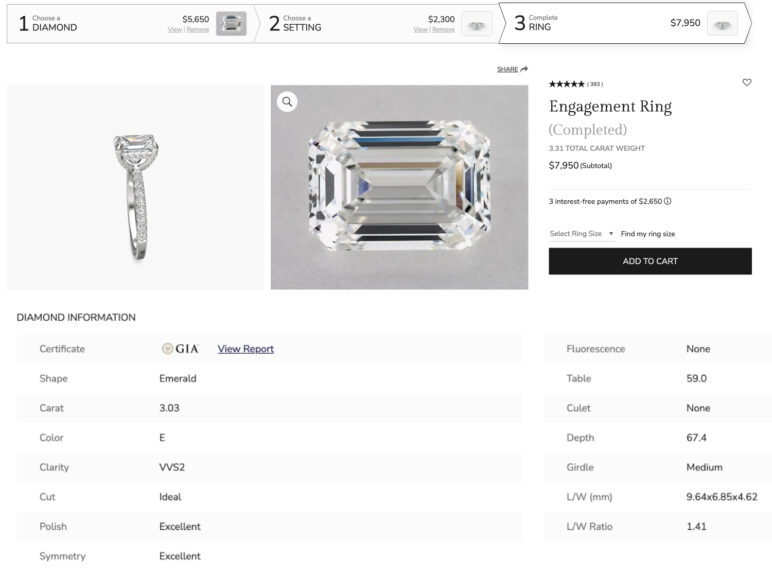Viewport: 772px width, 576px height.
Task: Click the GIA certificate logo
Action: coord(180,349)
